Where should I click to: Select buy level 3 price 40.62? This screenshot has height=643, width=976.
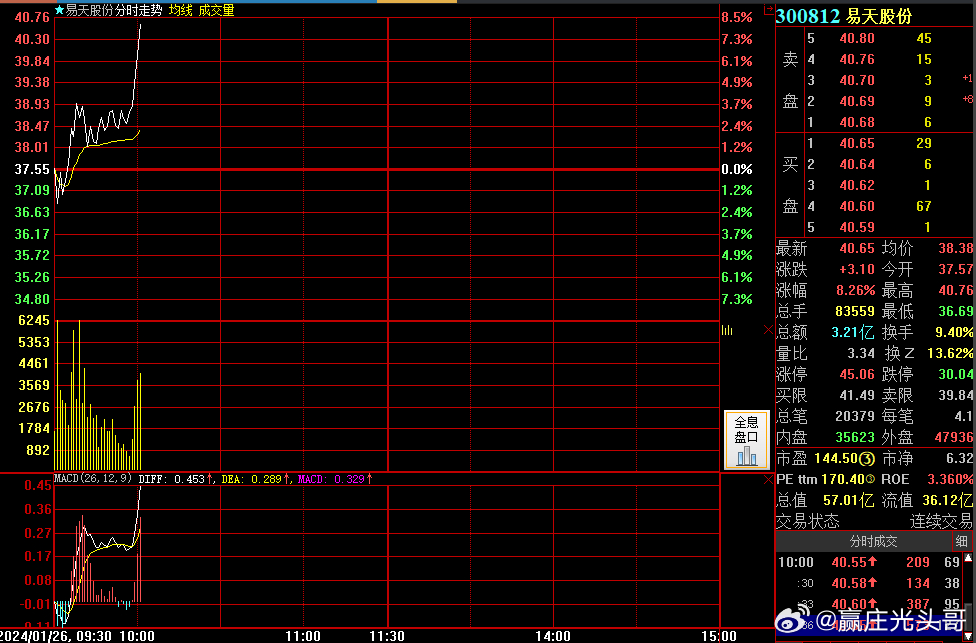(856, 185)
